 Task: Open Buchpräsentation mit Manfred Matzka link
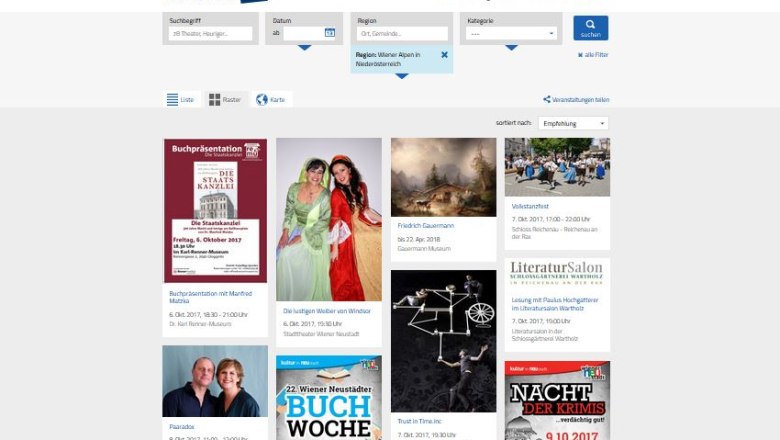tap(210, 297)
